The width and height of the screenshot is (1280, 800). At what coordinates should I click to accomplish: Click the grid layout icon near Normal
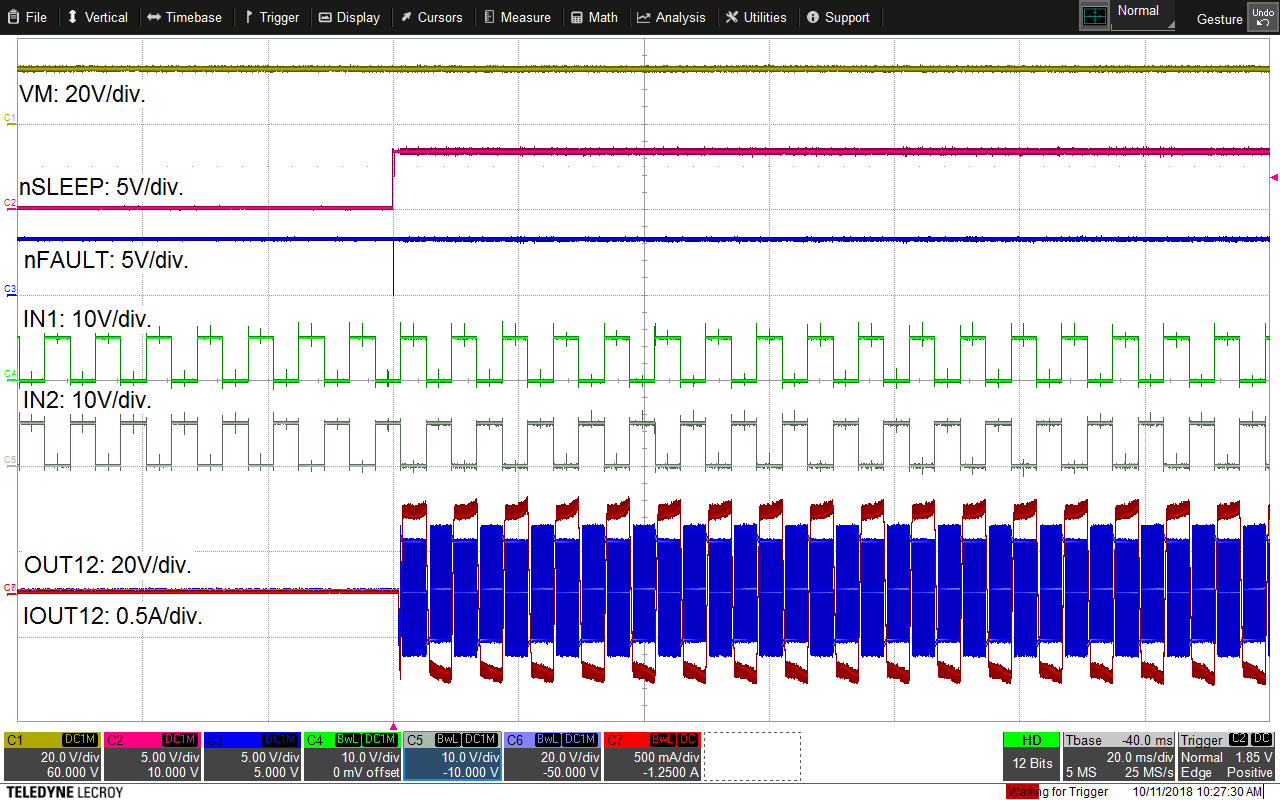tap(1097, 14)
